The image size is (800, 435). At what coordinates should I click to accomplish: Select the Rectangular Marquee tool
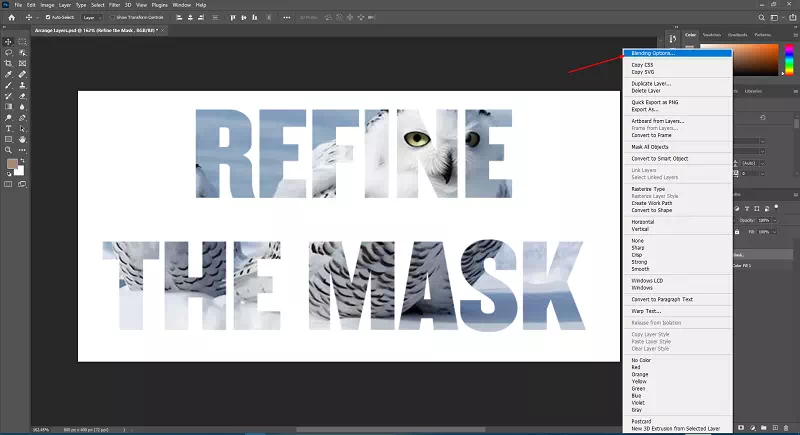tap(22, 42)
